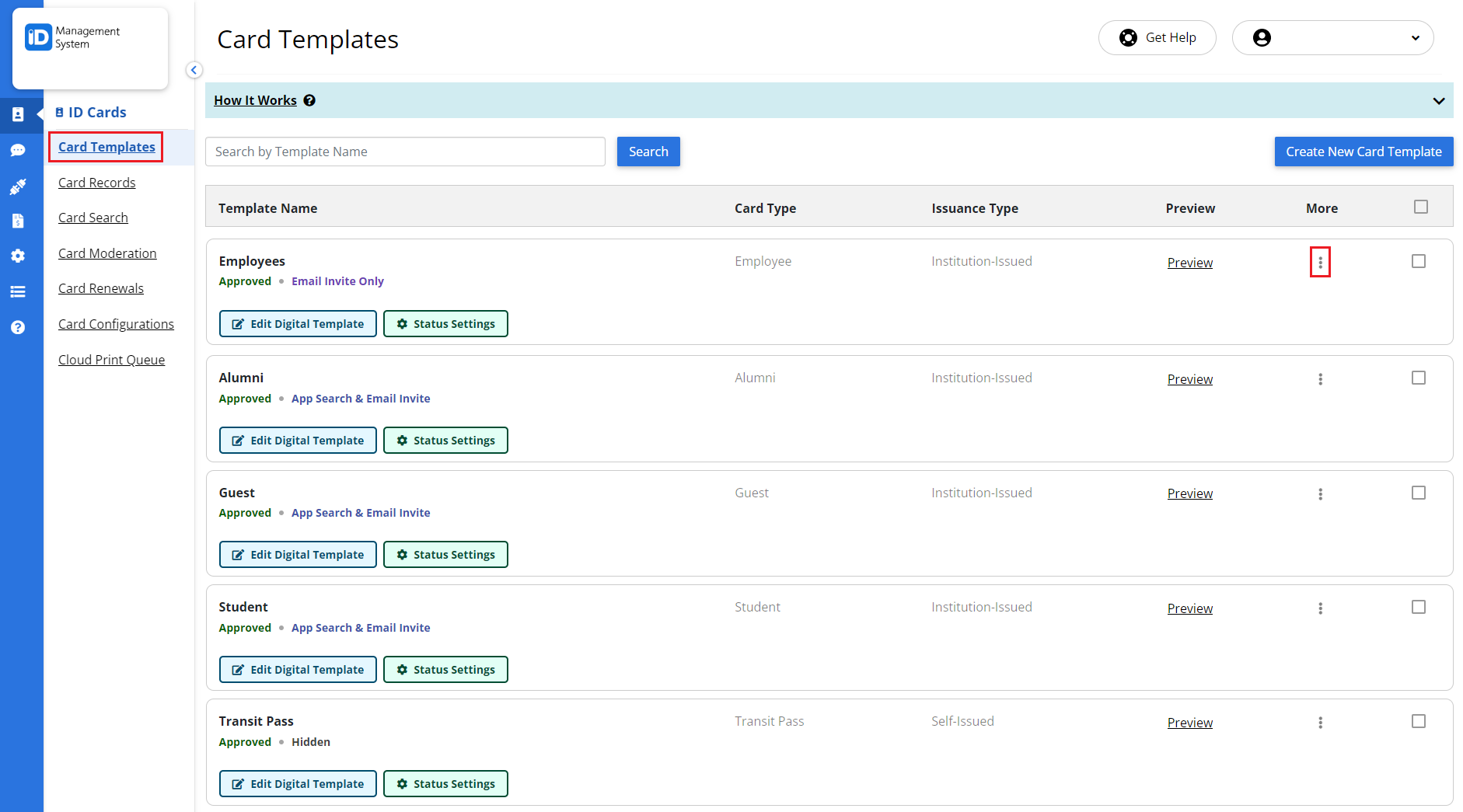The image size is (1463, 812).
Task: Check the Employees template checkbox
Action: [1419, 261]
